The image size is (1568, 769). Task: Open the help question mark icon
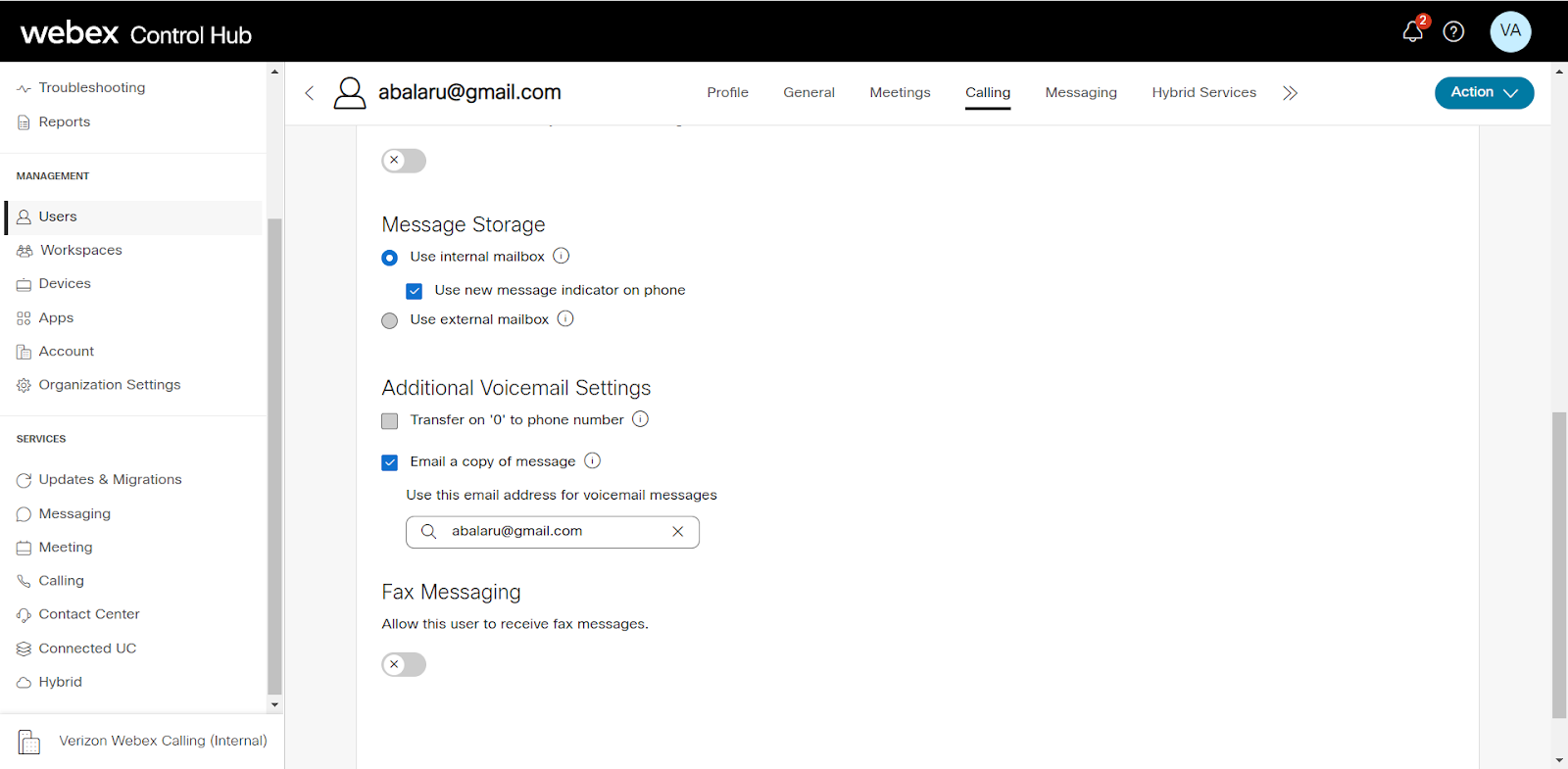1453,31
